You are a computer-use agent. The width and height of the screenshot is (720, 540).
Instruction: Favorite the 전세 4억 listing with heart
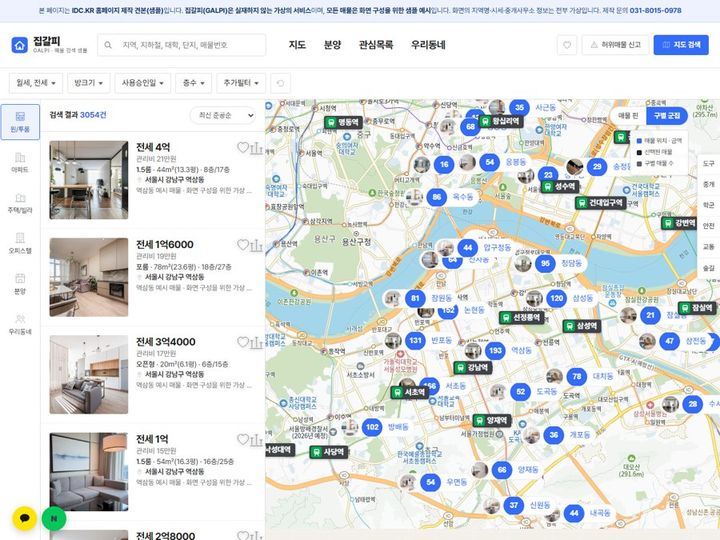(243, 147)
